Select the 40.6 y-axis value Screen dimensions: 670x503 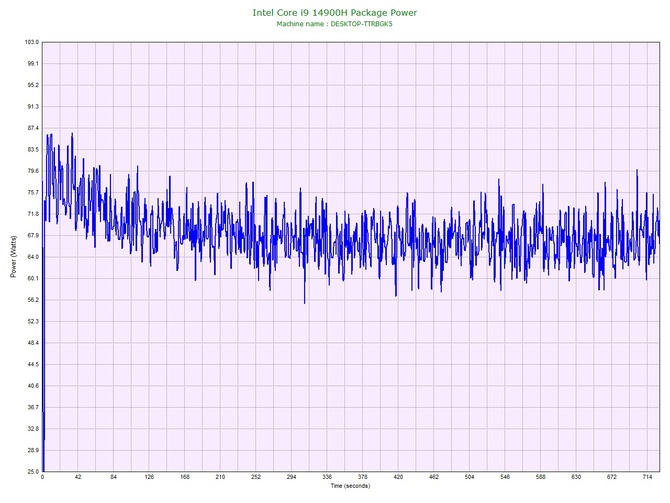(33, 386)
